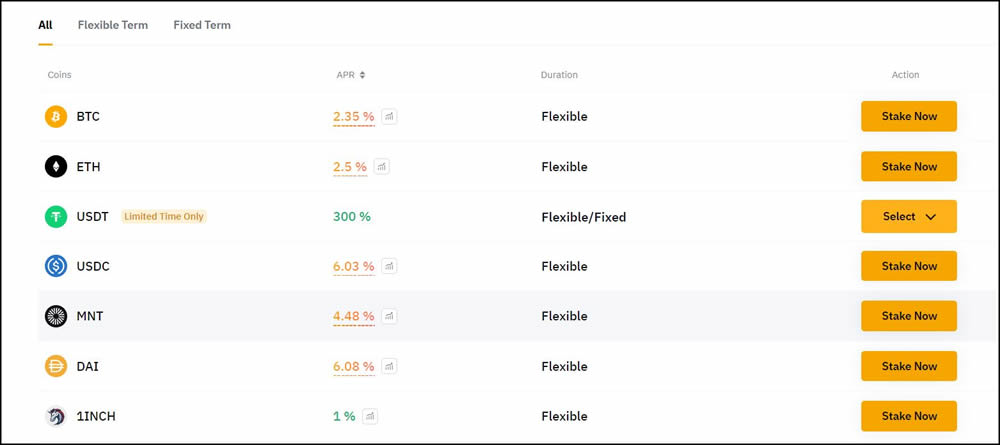Click the MNT coin icon
The image size is (1000, 445).
[x=56, y=316]
